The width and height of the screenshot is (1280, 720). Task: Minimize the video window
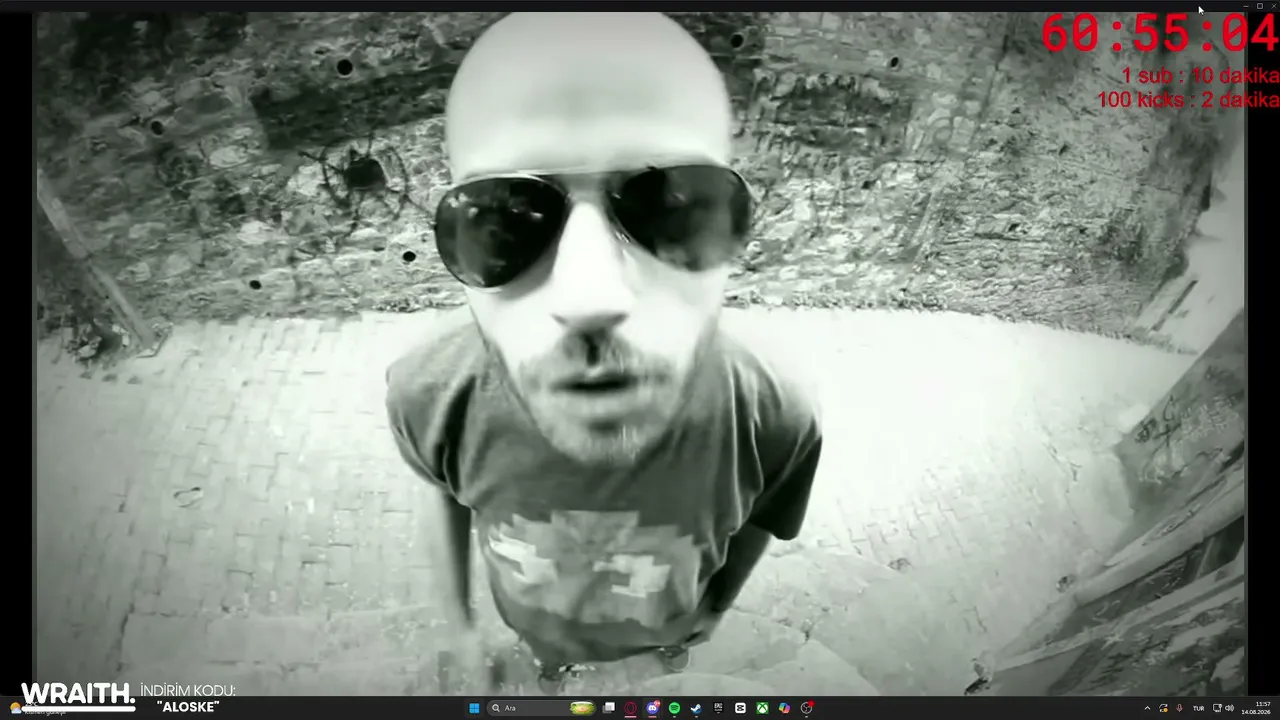[x=1245, y=6]
